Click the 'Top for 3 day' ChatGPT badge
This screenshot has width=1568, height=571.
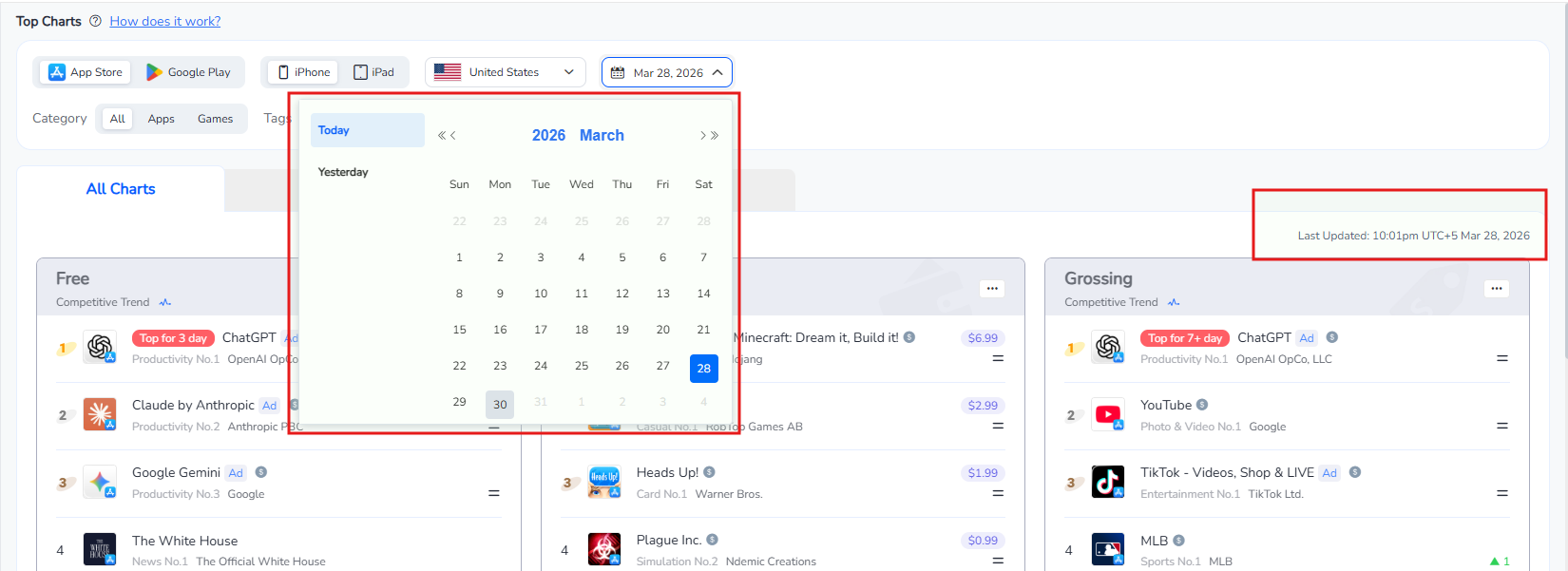(x=173, y=338)
